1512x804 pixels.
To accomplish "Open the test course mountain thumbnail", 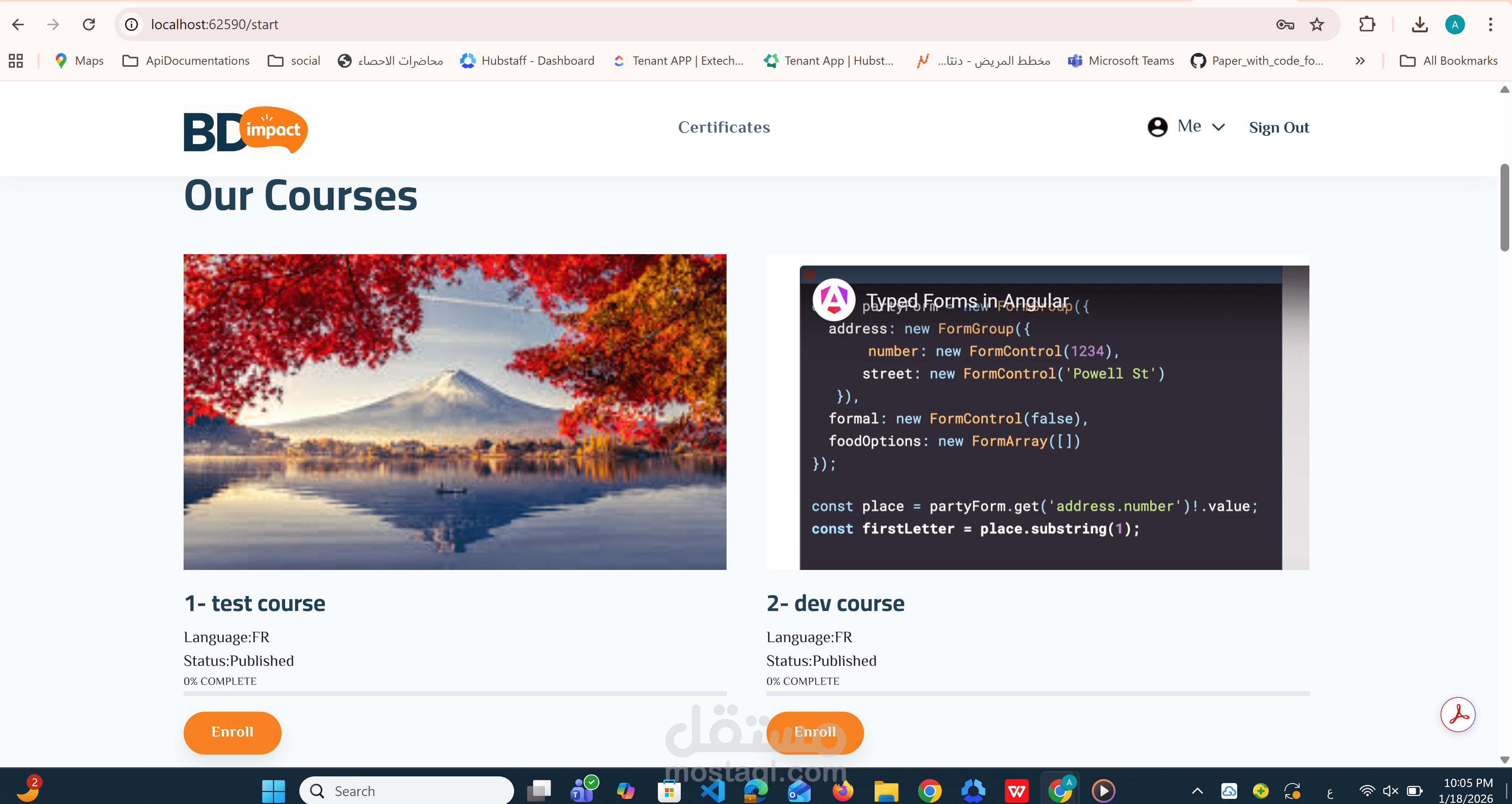I will pyautogui.click(x=454, y=411).
